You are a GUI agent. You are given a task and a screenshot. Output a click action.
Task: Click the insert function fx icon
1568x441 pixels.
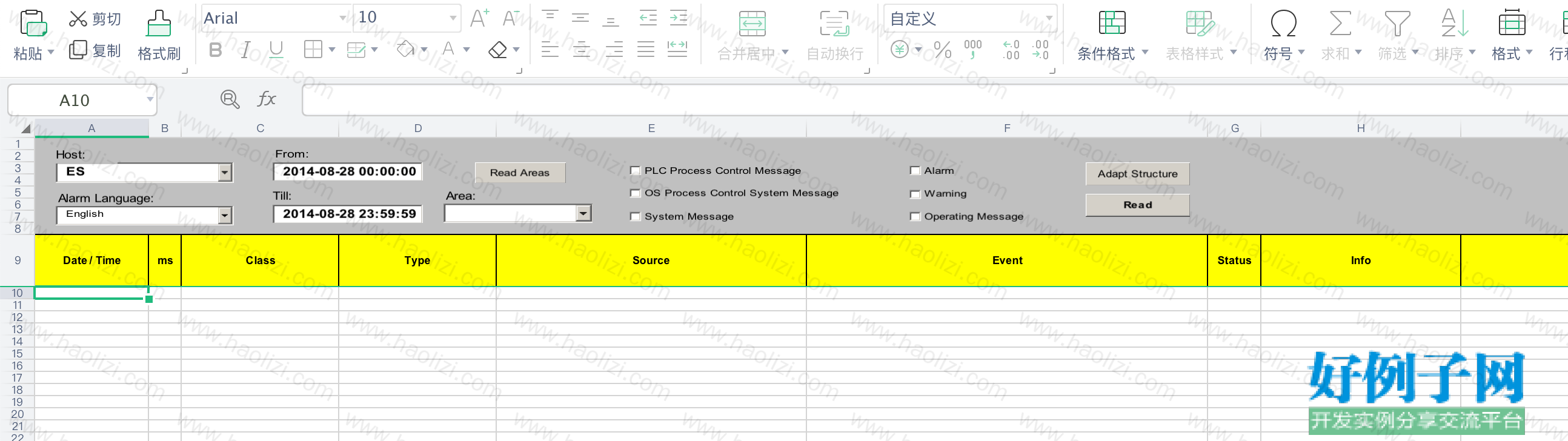coord(267,99)
